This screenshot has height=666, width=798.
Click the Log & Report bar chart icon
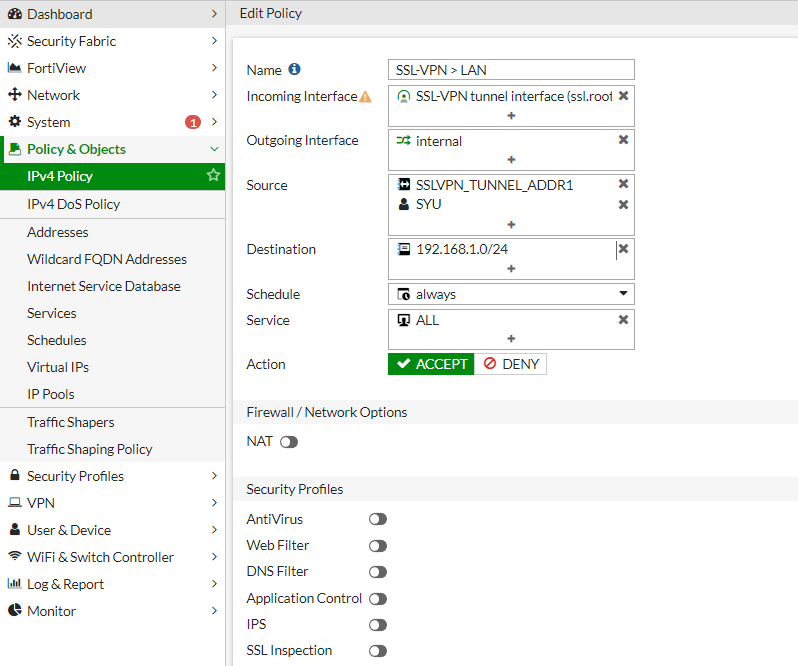(14, 583)
